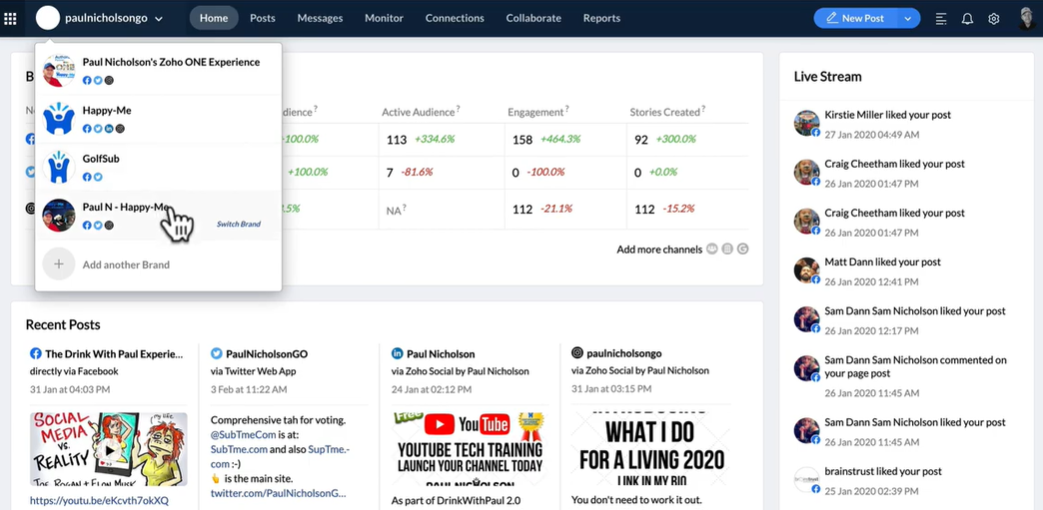
Task: Open the apps grid launcher icon
Action: [x=10, y=19]
